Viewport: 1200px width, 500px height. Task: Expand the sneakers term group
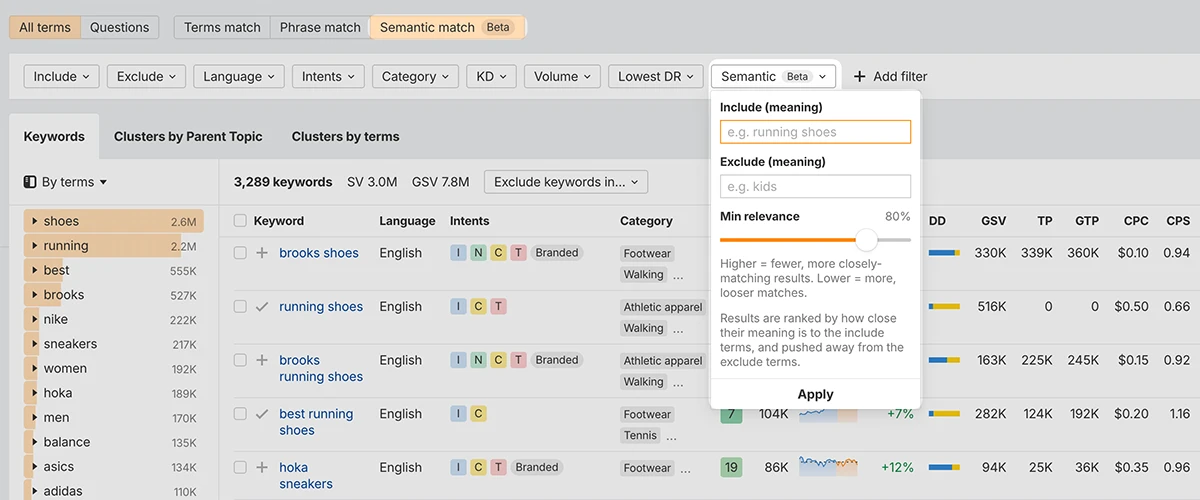35,344
